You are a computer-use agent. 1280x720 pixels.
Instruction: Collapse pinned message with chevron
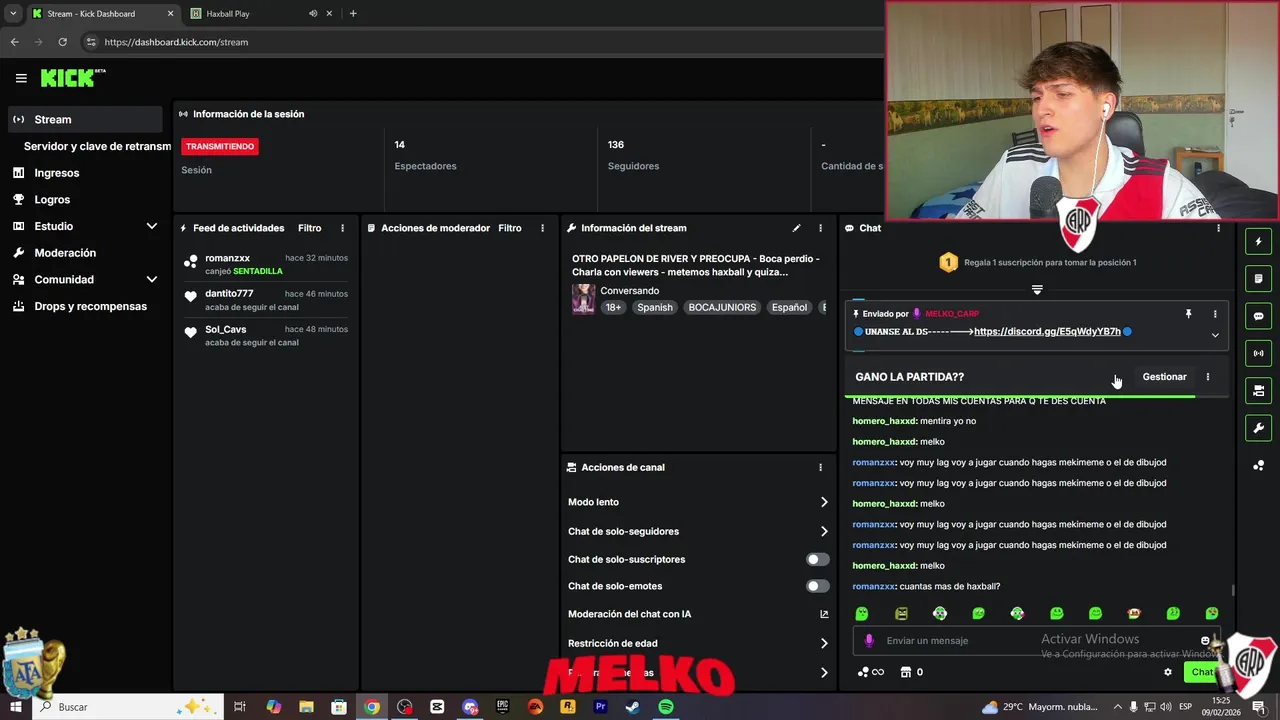point(1215,335)
